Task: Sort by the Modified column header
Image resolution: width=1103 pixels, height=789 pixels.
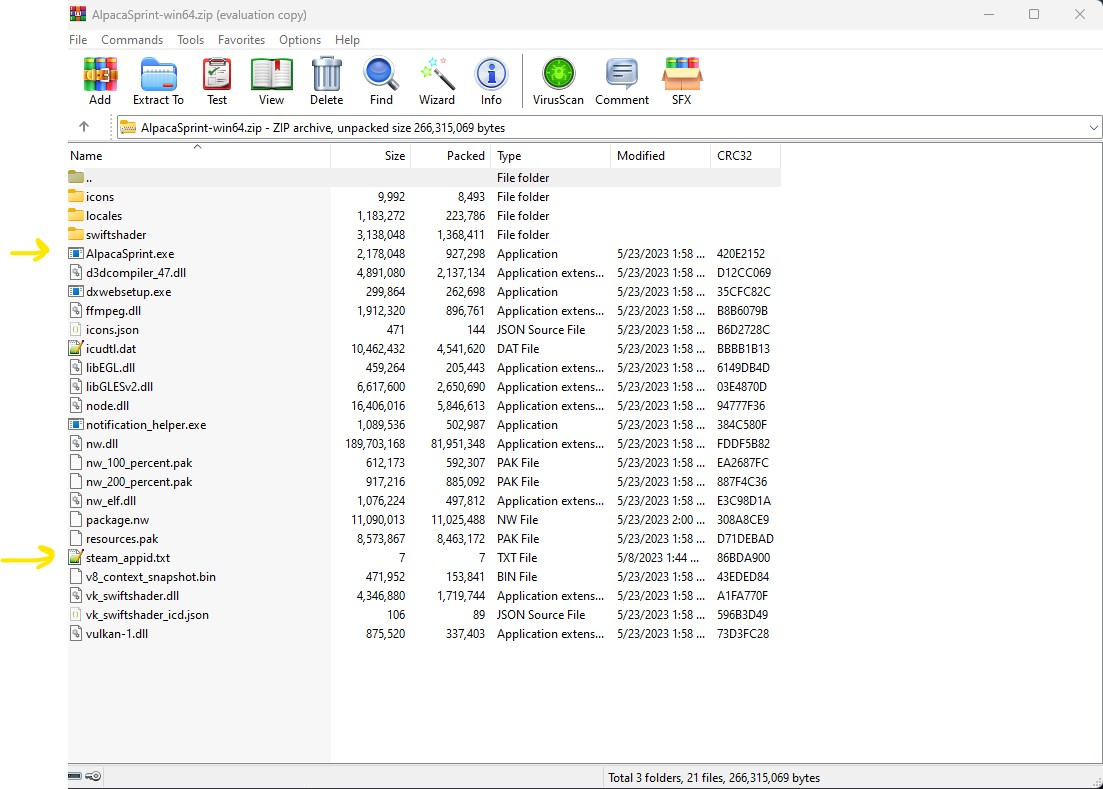Action: click(x=661, y=155)
